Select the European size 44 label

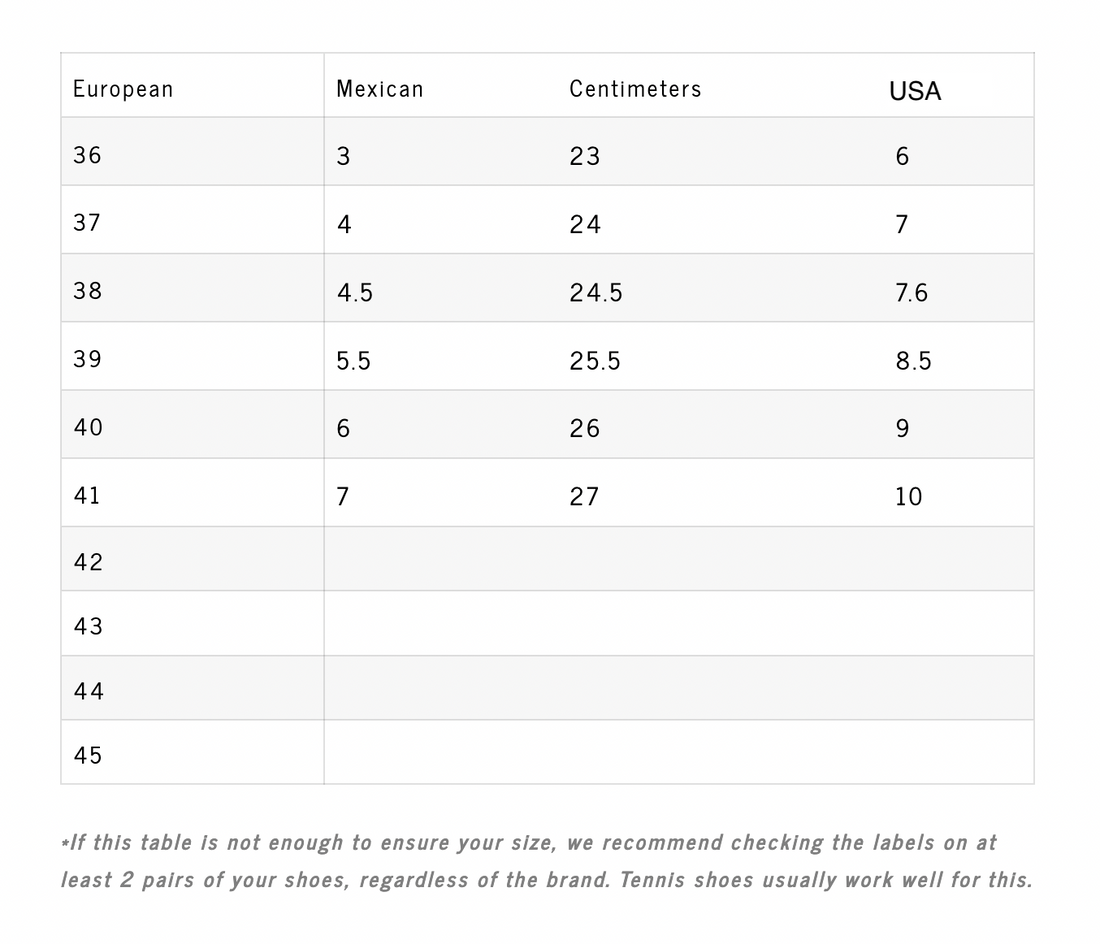88,691
